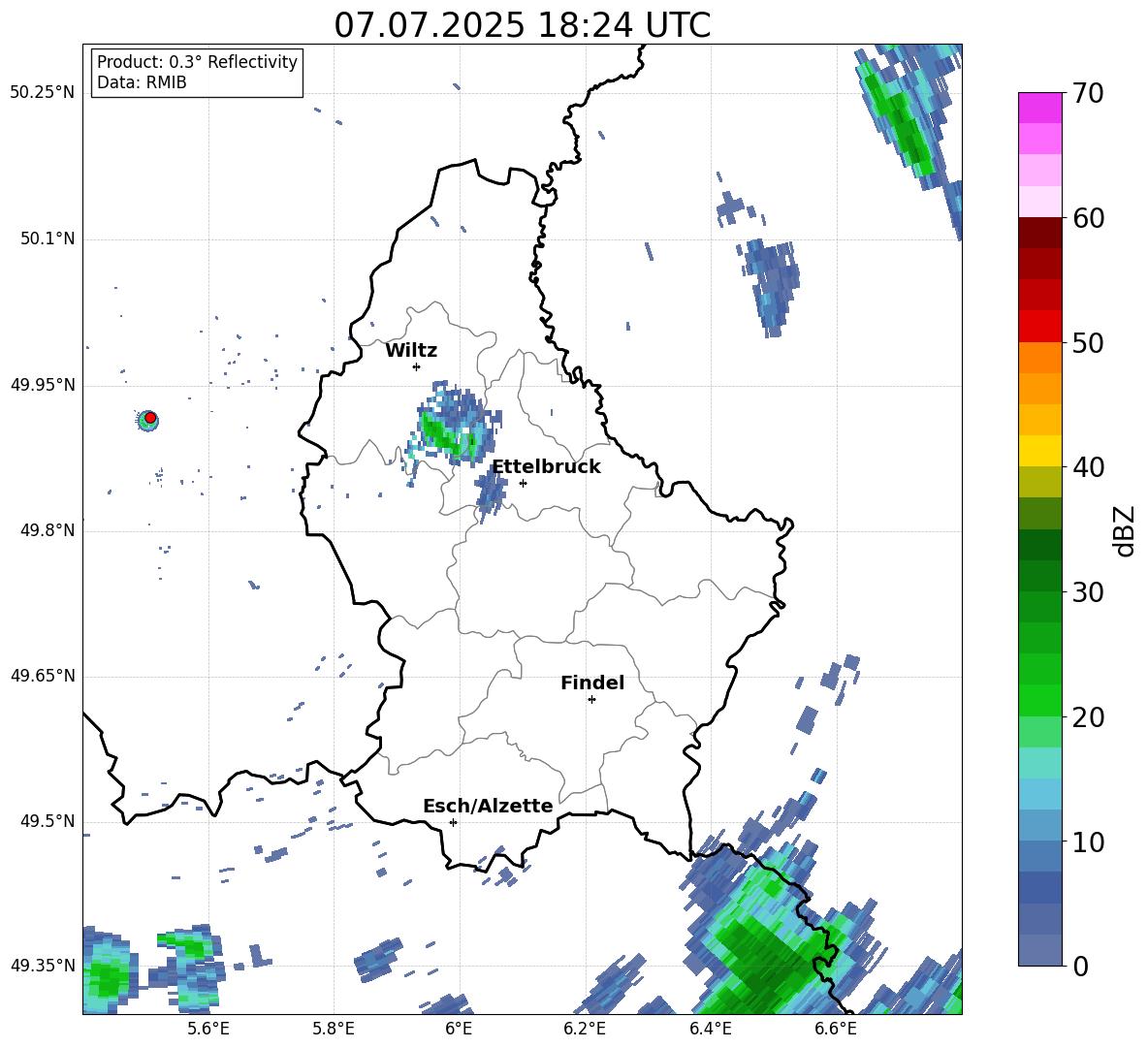1148x1048 pixels.
Task: Click the 49.65°N latitude label
Action: pos(43,675)
